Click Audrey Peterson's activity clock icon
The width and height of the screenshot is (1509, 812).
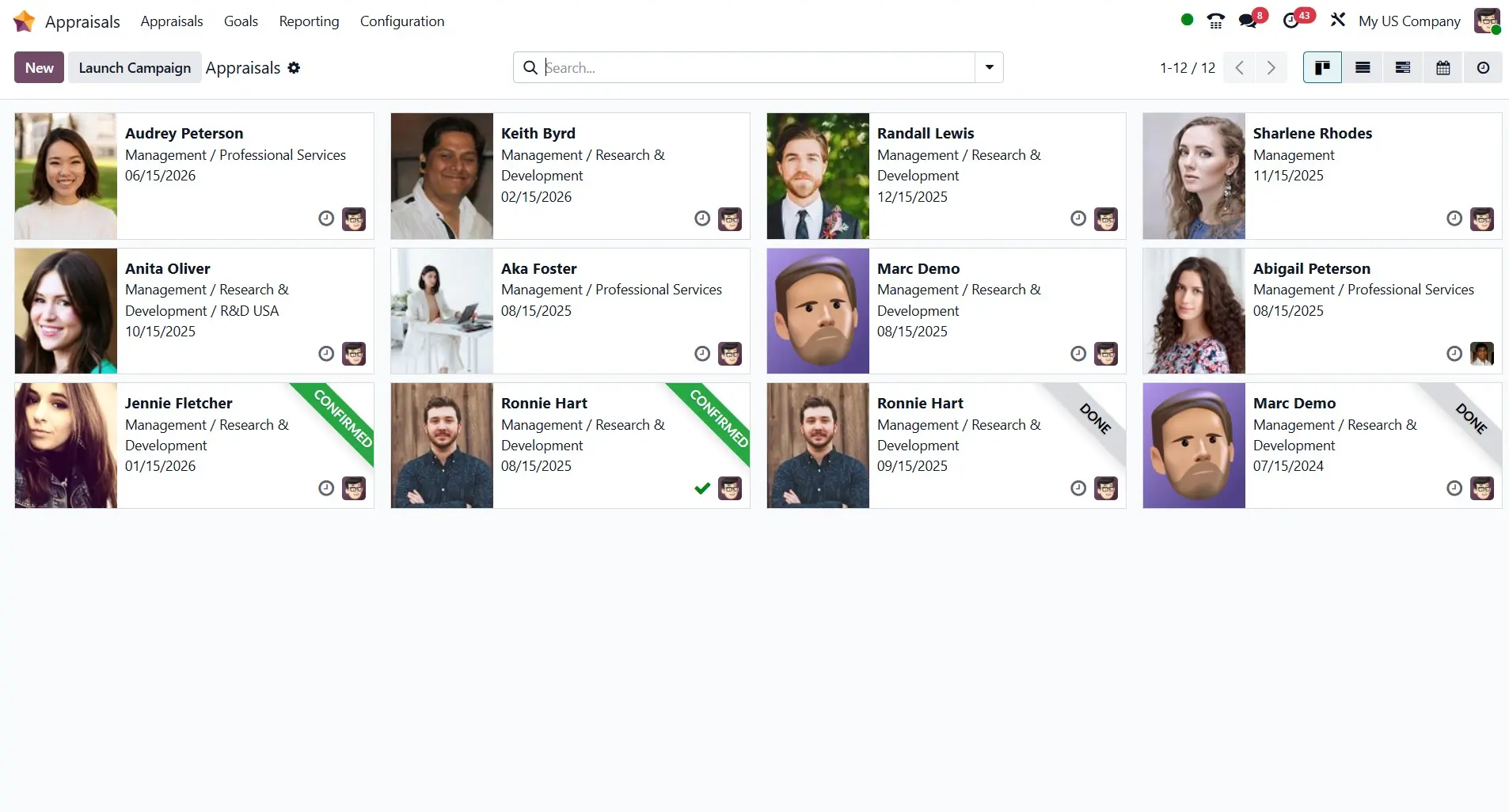point(326,218)
